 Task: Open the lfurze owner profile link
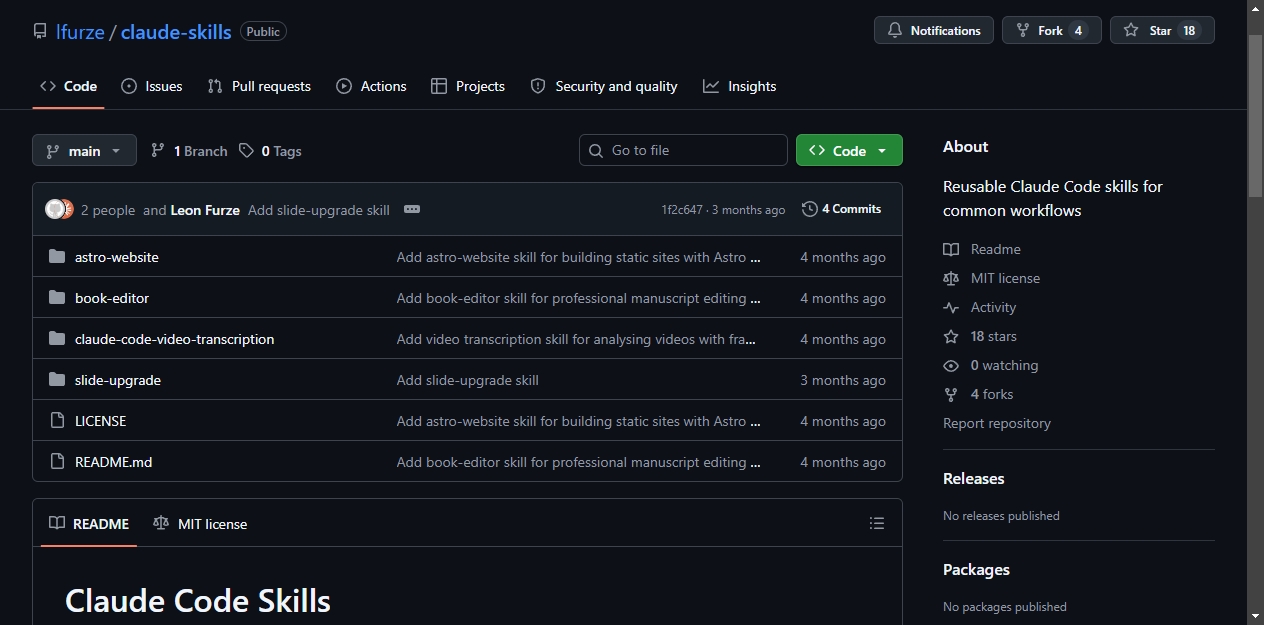point(80,31)
